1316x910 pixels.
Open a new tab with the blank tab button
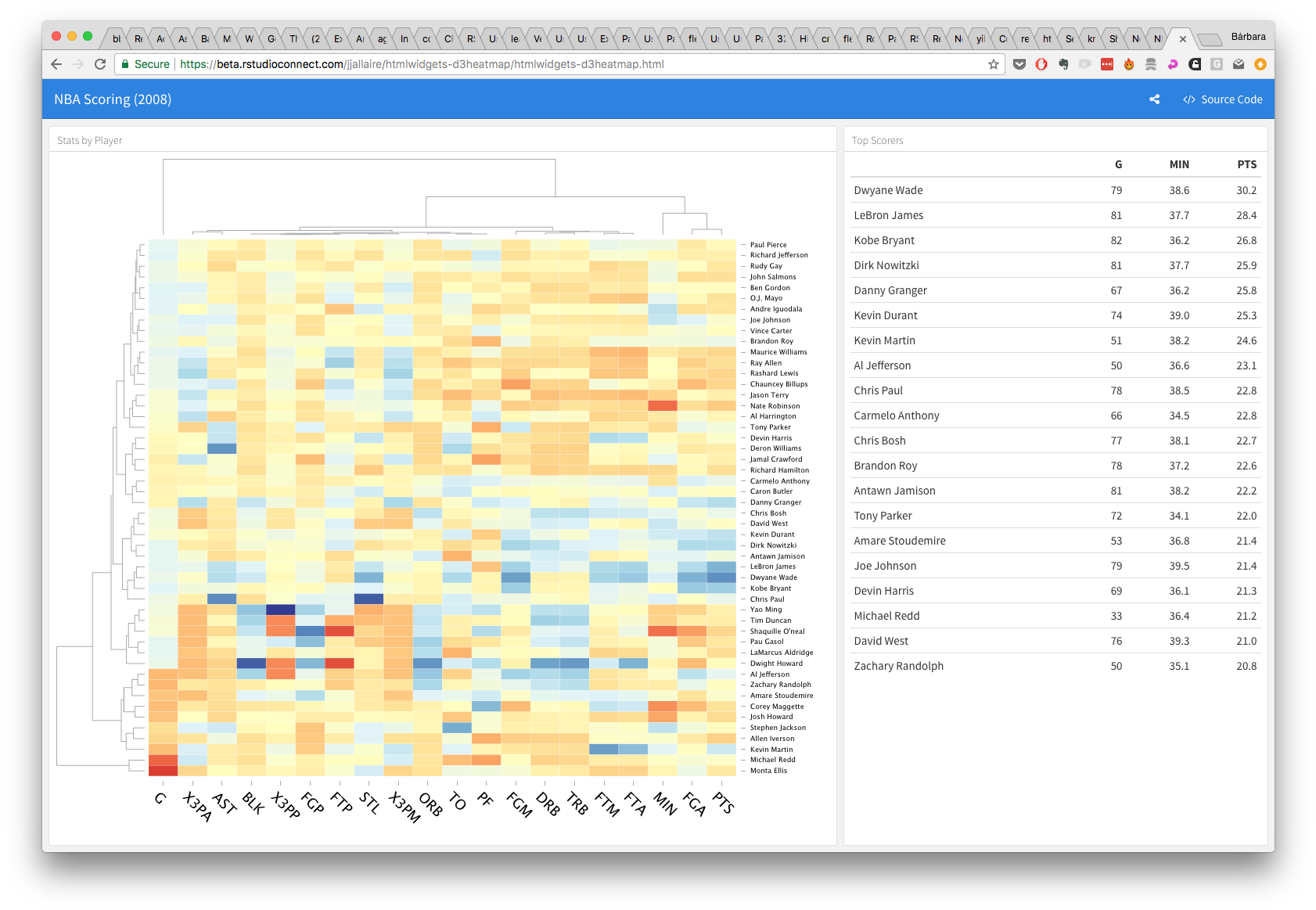pos(1210,39)
